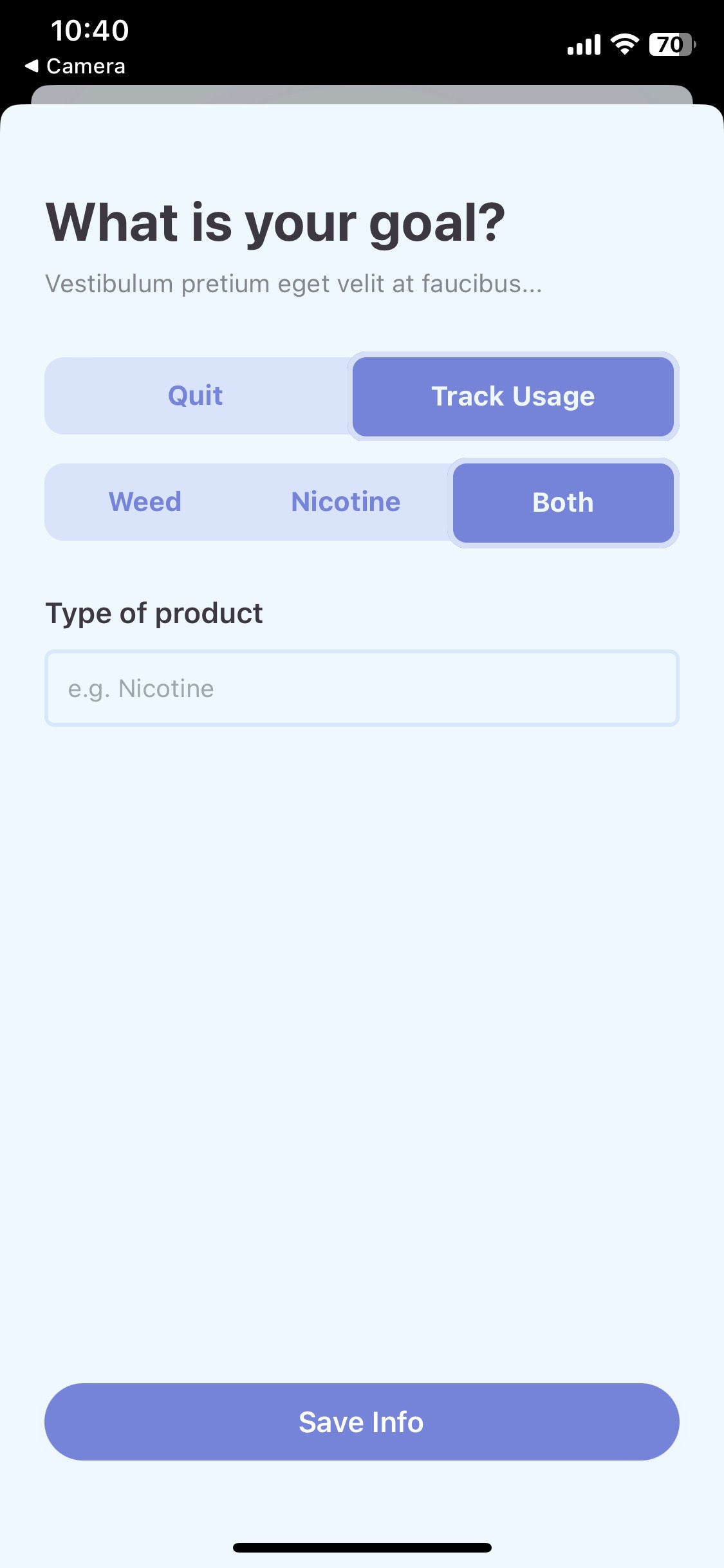724x1568 pixels.
Task: Tap the Wi-Fi status icon
Action: [624, 44]
